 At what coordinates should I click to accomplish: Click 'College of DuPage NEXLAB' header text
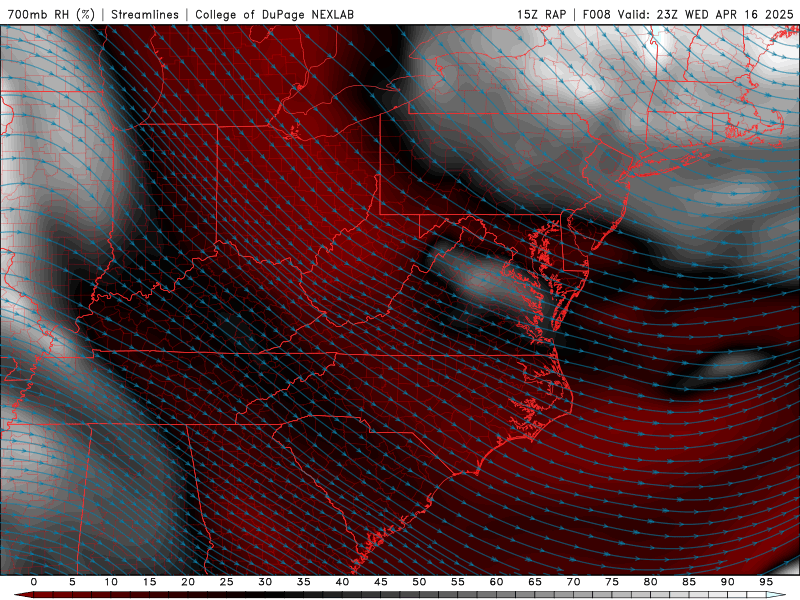tap(274, 14)
